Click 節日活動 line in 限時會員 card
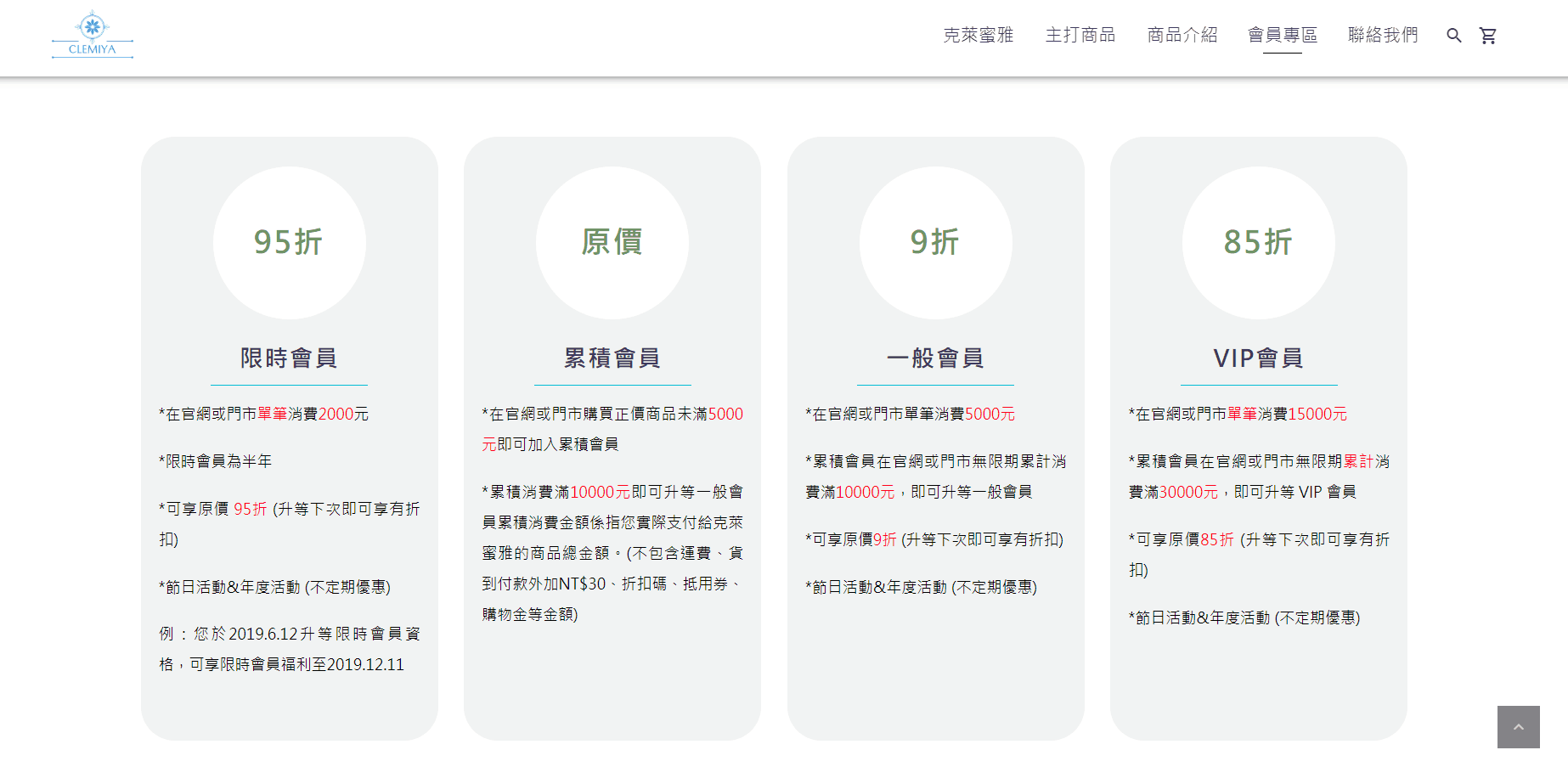This screenshot has width=1568, height=767. 274,587
